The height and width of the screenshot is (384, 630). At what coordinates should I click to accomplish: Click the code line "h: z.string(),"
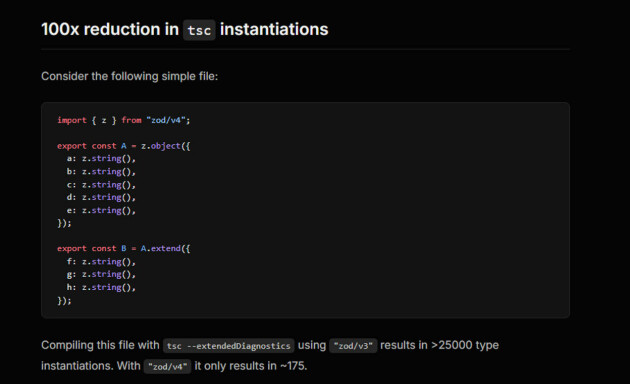click(101, 287)
